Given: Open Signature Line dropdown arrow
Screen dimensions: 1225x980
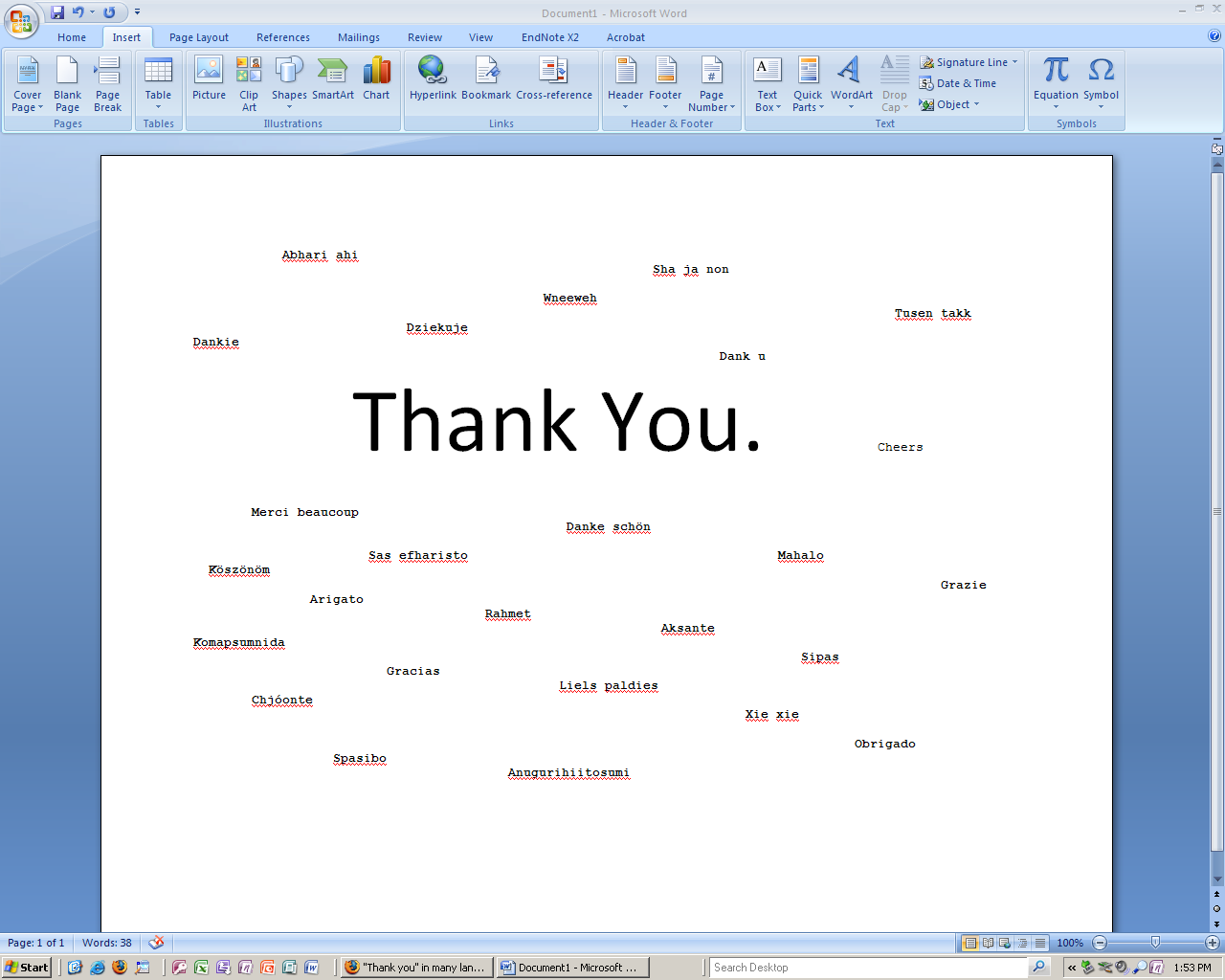Looking at the screenshot, I should [1015, 62].
